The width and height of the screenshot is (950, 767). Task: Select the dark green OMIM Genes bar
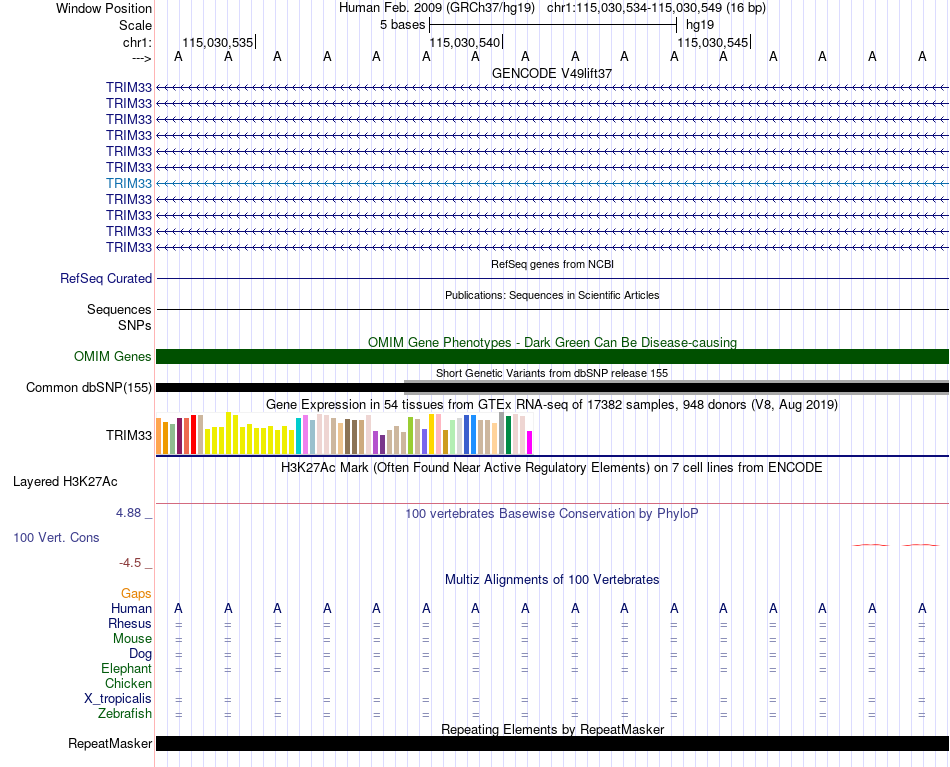pos(552,356)
